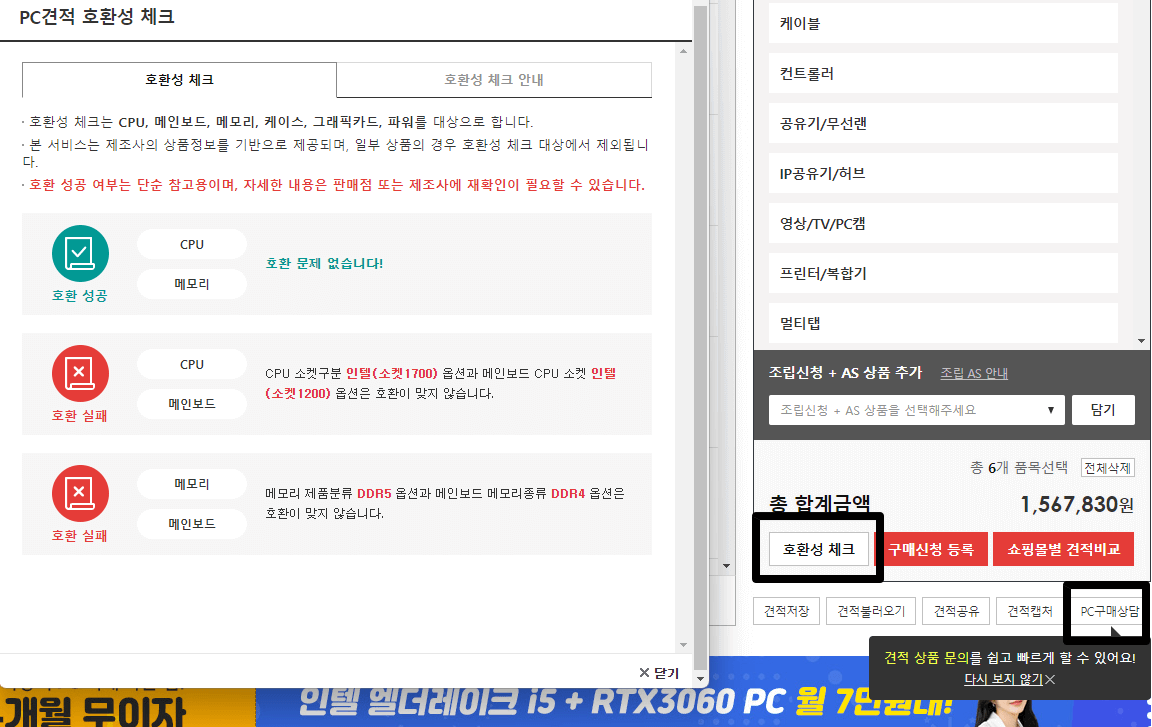Viewport: 1152px width, 727px height.
Task: Click the PC구매상담 button
Action: (x=1109, y=611)
